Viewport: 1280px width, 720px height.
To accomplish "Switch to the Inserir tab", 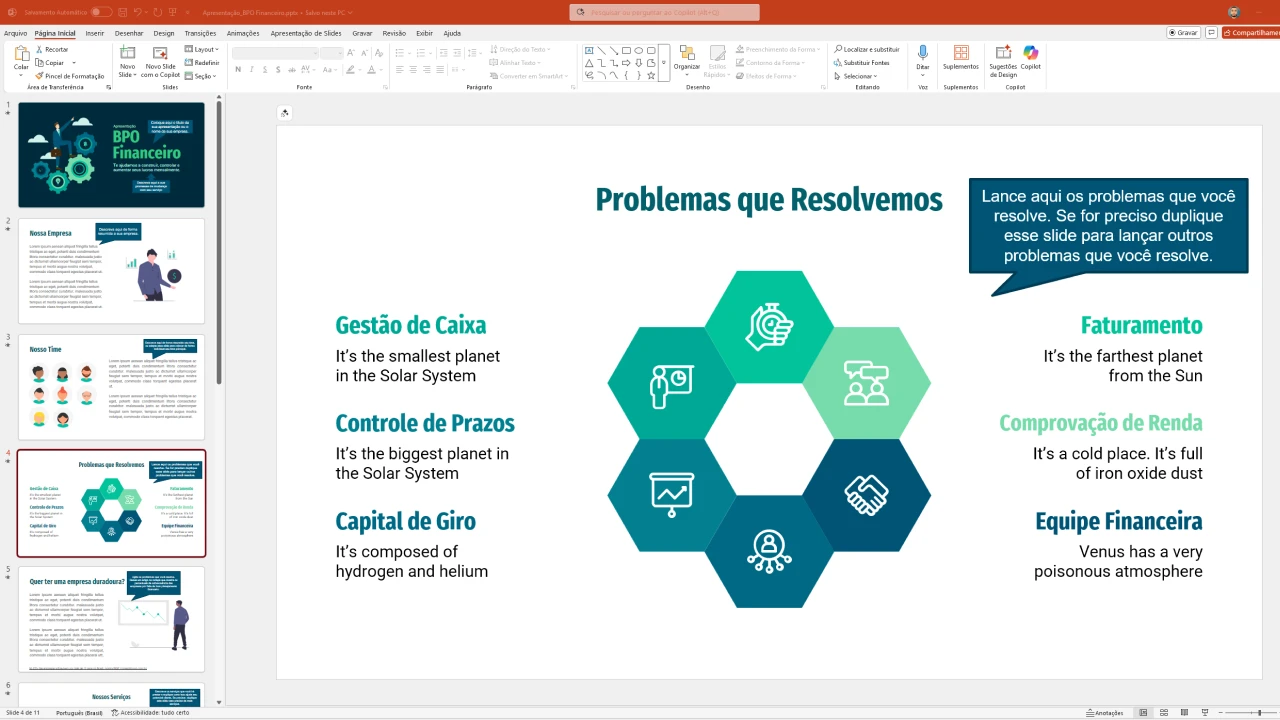I will coord(95,33).
